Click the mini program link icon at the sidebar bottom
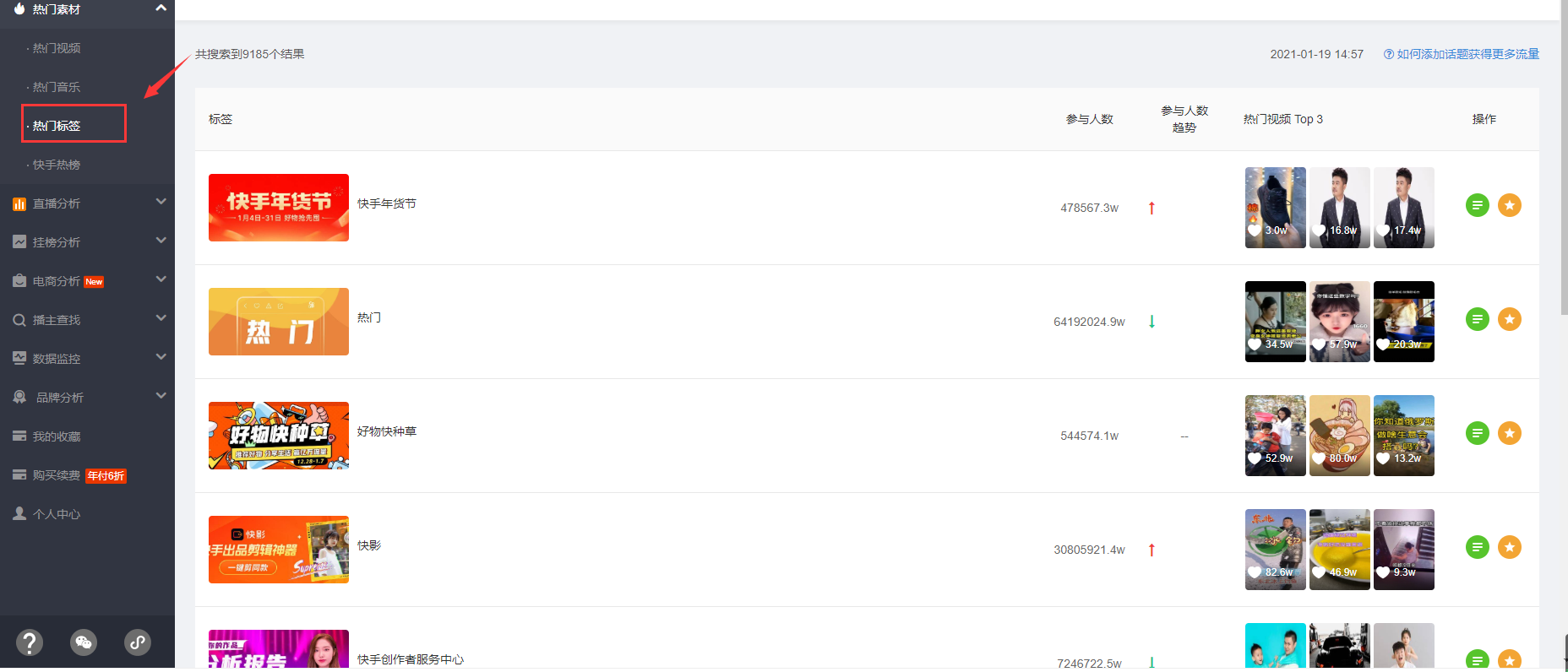Screen dimensions: 1568x672 pos(138,642)
